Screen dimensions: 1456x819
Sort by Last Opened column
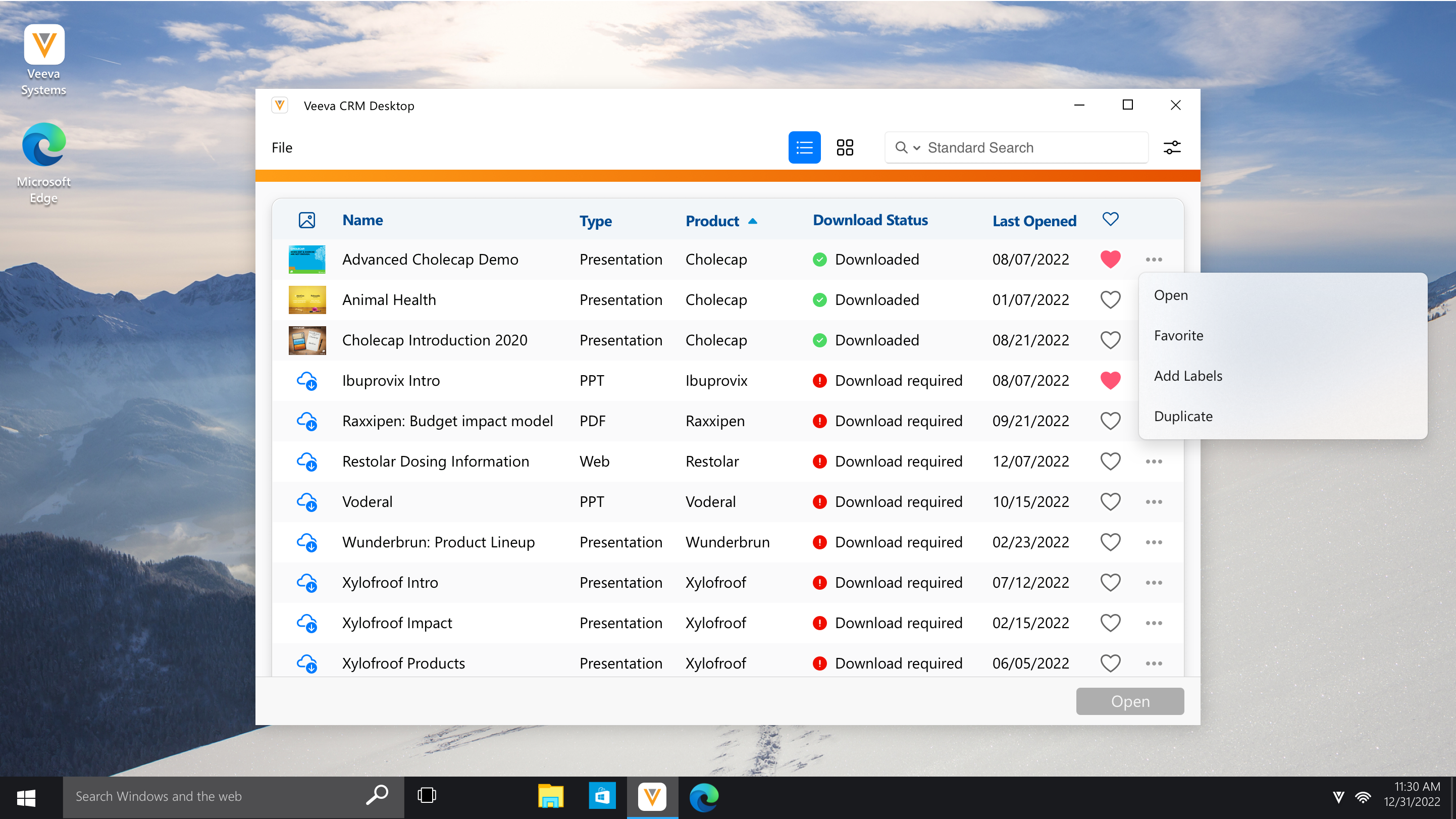pyautogui.click(x=1034, y=221)
